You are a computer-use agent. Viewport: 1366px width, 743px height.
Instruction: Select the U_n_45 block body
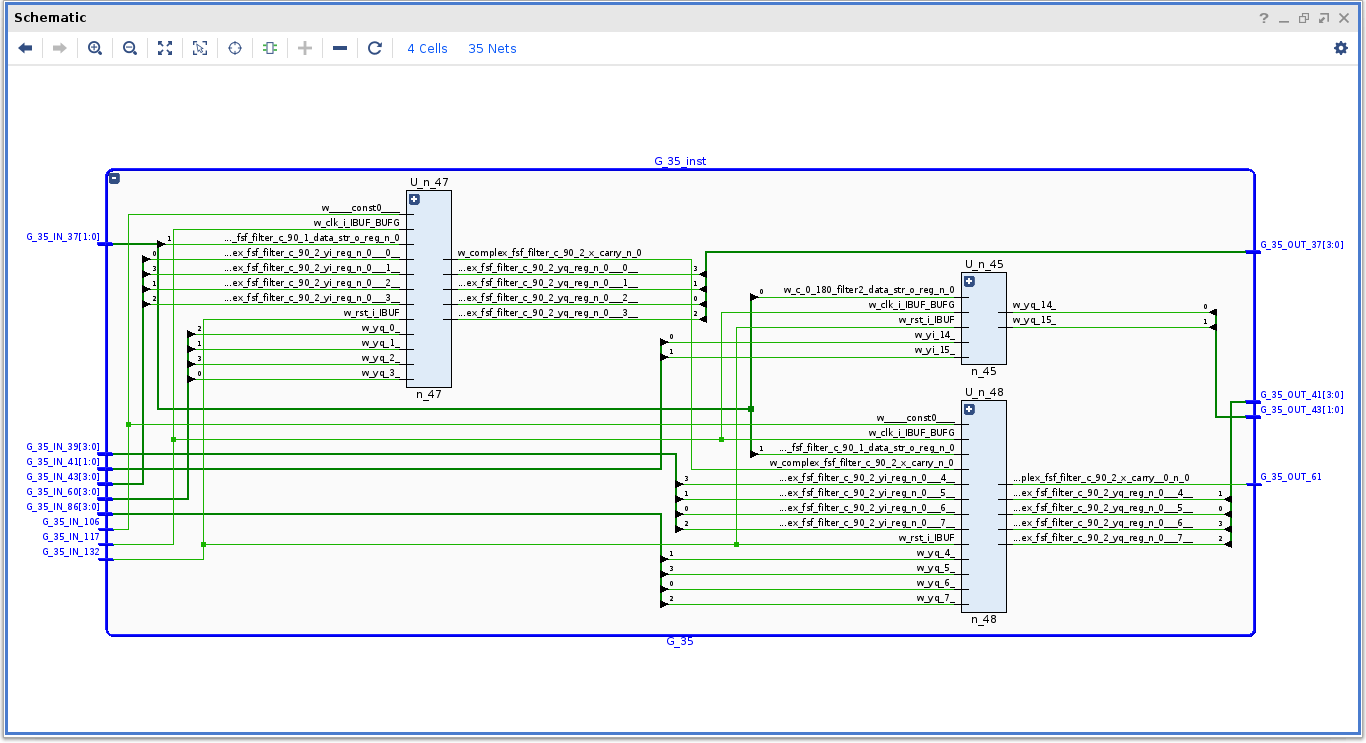(984, 318)
